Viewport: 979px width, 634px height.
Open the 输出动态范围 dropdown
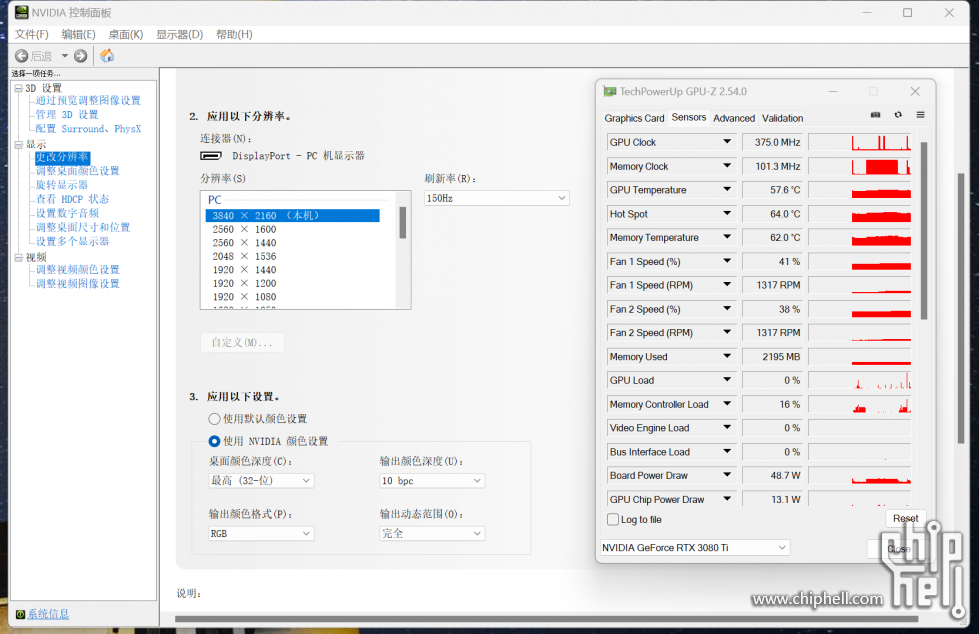(432, 533)
